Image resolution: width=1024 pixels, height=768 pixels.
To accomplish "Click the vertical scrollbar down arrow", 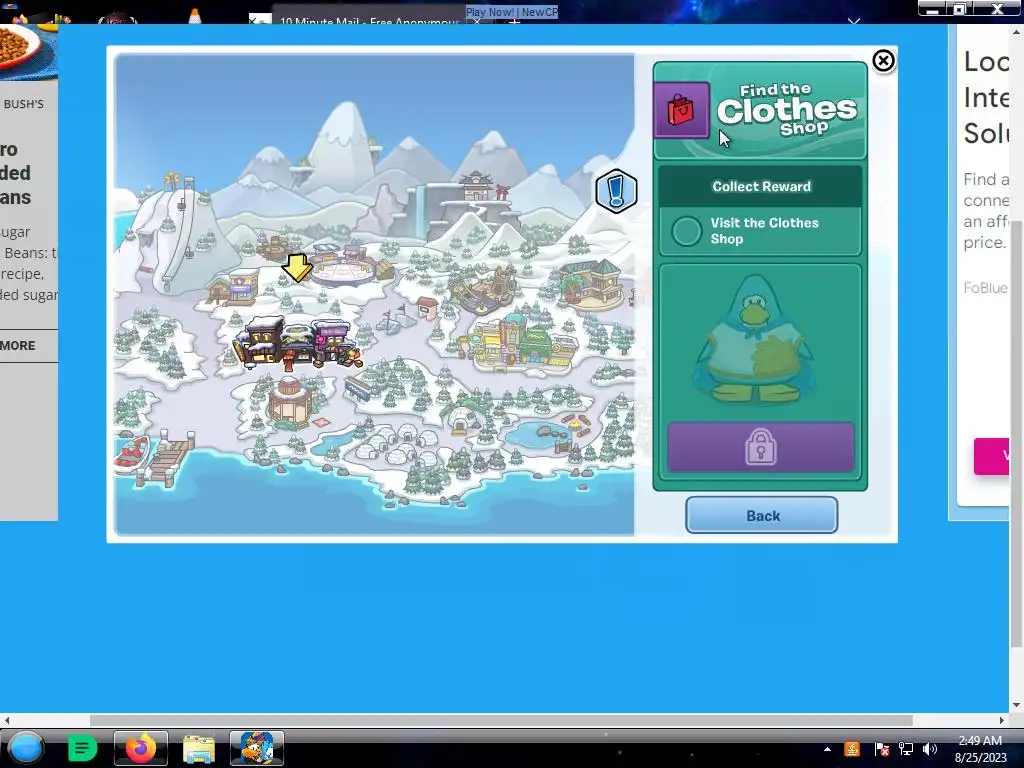I will point(1016,705).
